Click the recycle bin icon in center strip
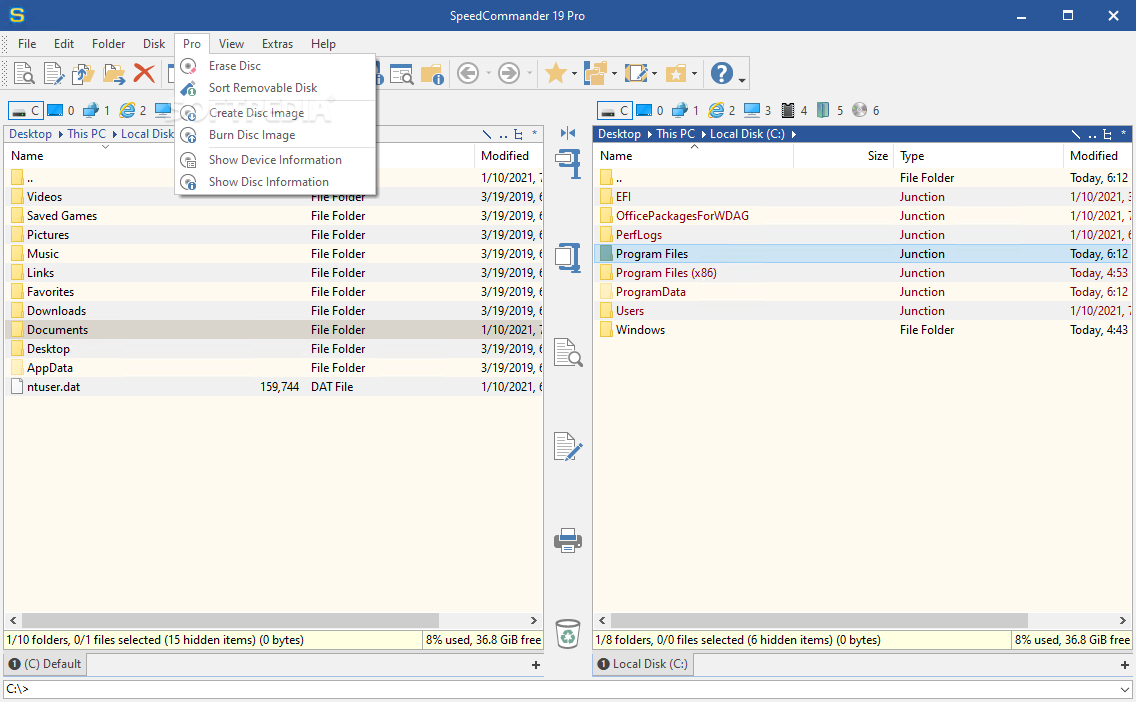The width and height of the screenshot is (1136, 702). [568, 634]
